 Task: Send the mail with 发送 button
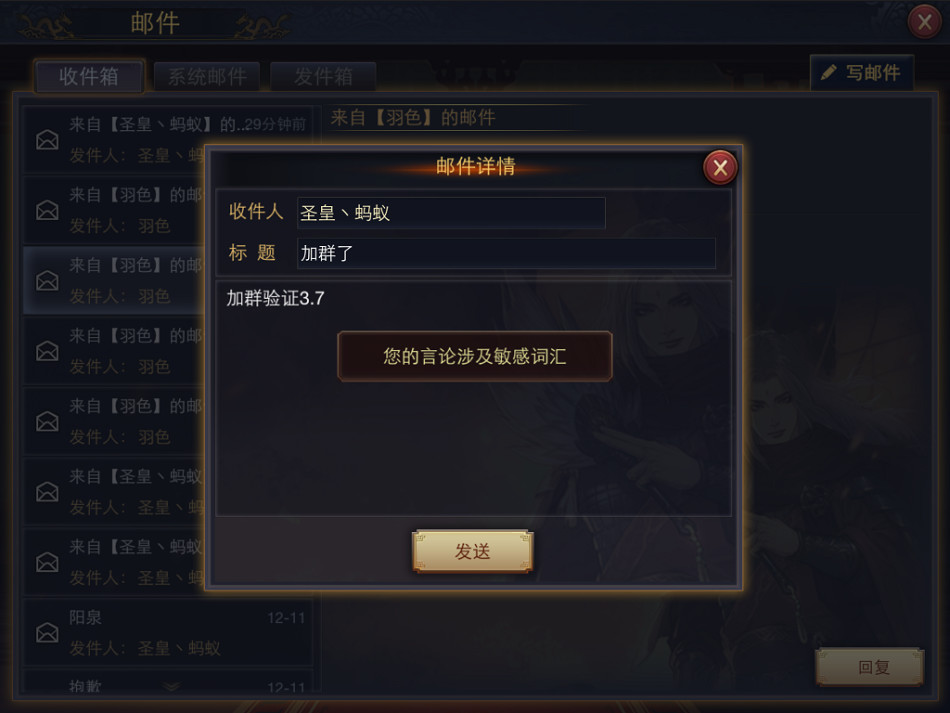coord(473,551)
